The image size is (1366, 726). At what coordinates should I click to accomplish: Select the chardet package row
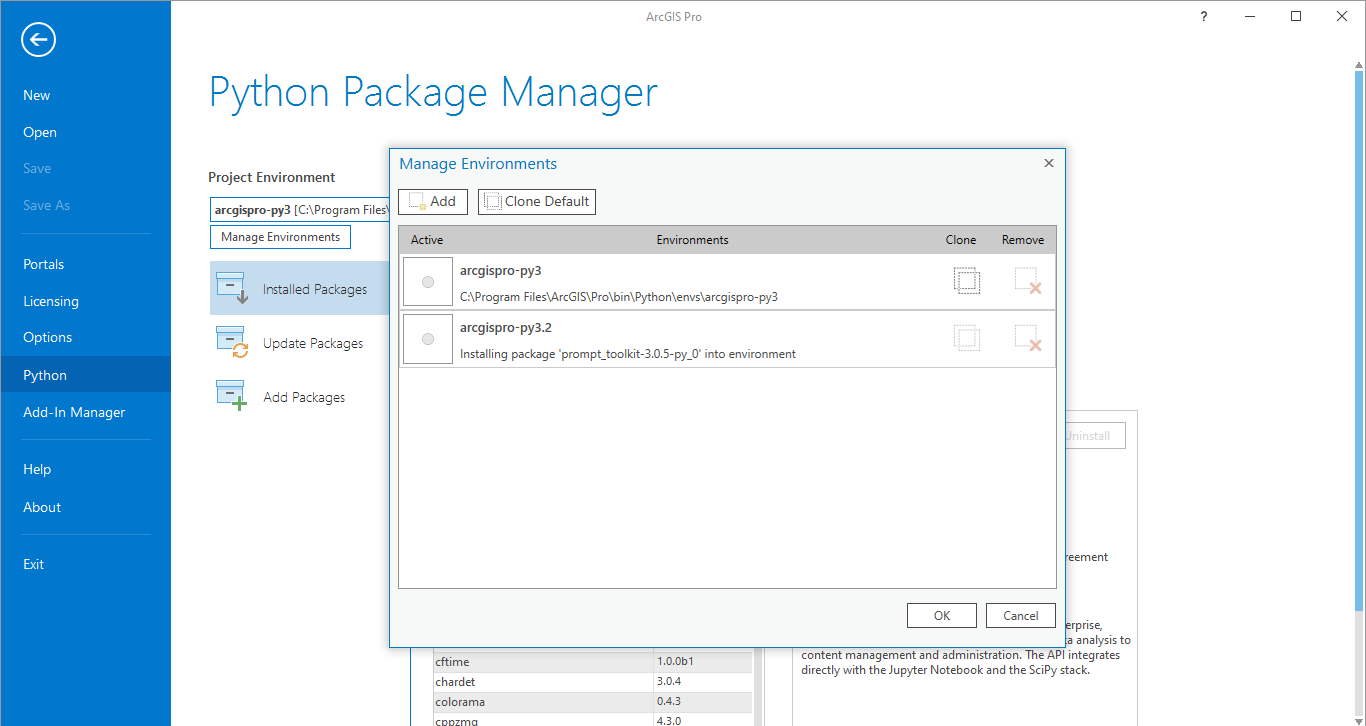(592, 682)
